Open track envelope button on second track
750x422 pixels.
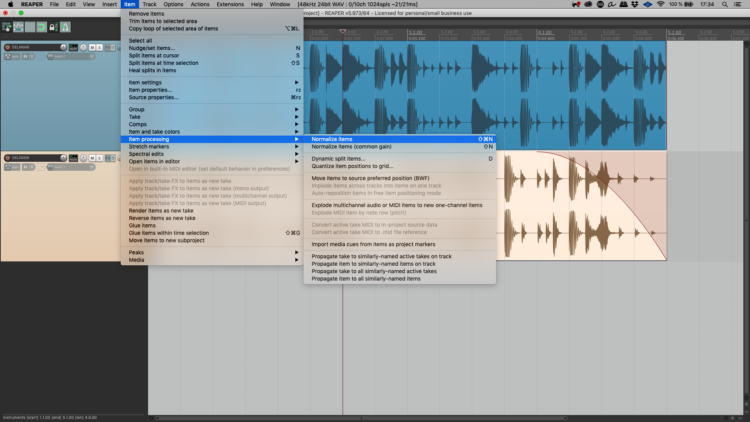(11, 167)
